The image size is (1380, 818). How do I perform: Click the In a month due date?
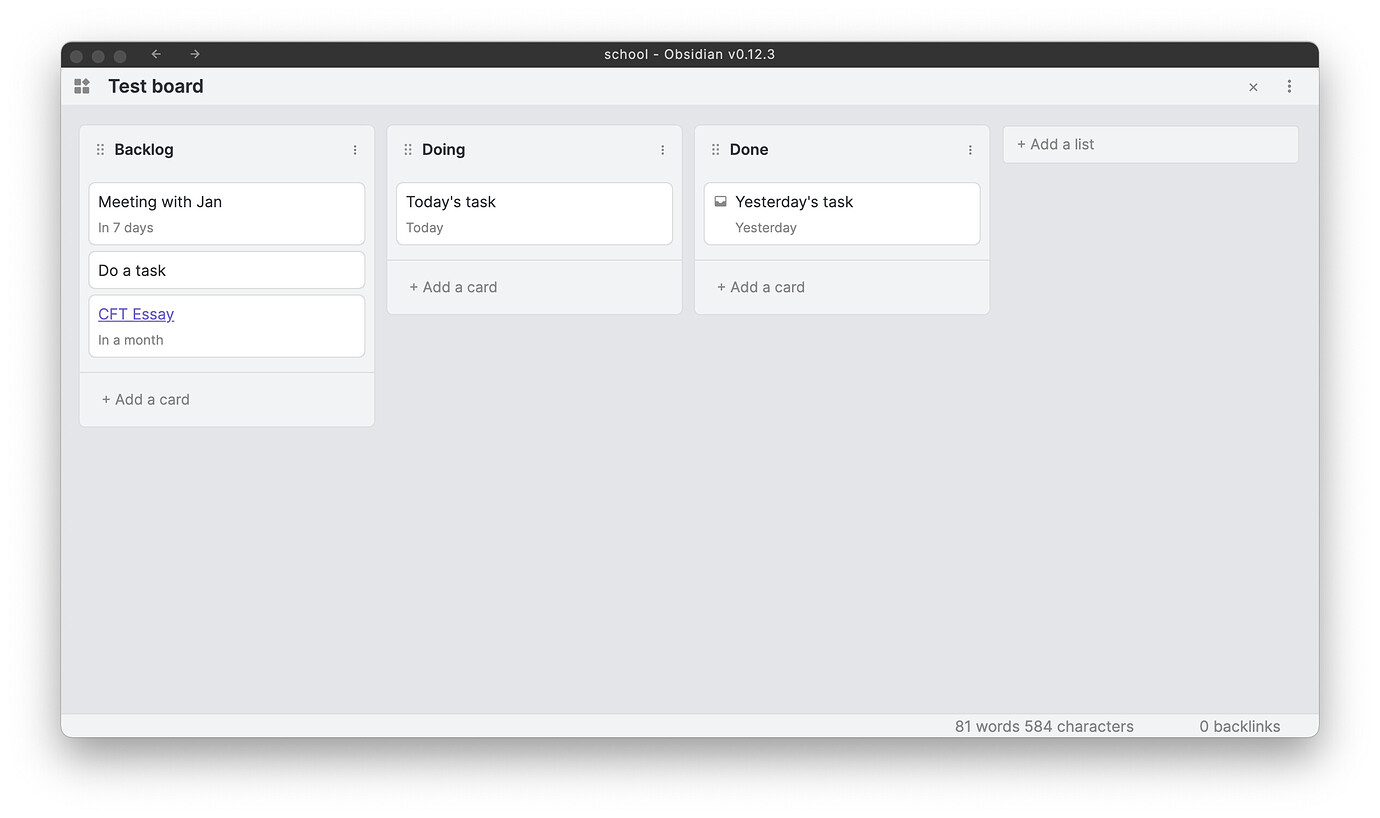coord(131,340)
